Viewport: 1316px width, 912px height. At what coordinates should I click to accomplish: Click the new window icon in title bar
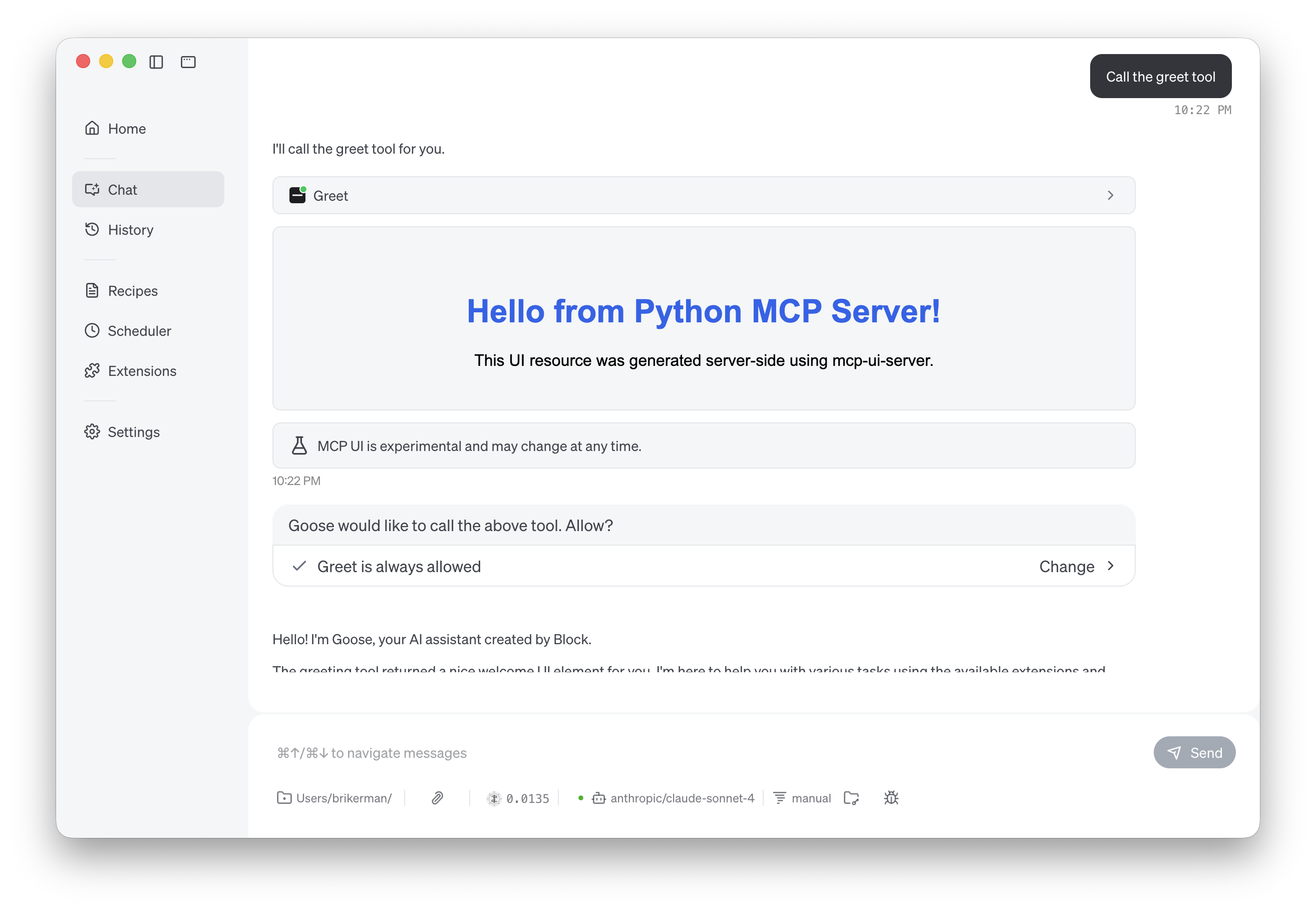point(188,62)
